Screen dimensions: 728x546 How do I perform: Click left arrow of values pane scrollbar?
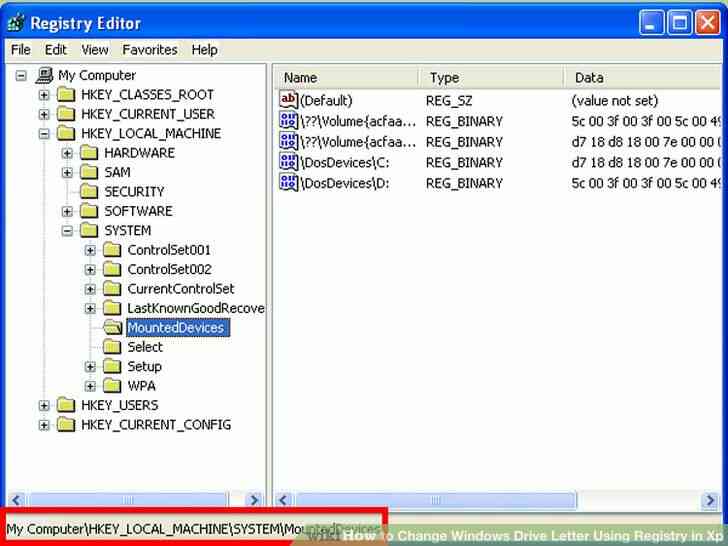coord(283,500)
